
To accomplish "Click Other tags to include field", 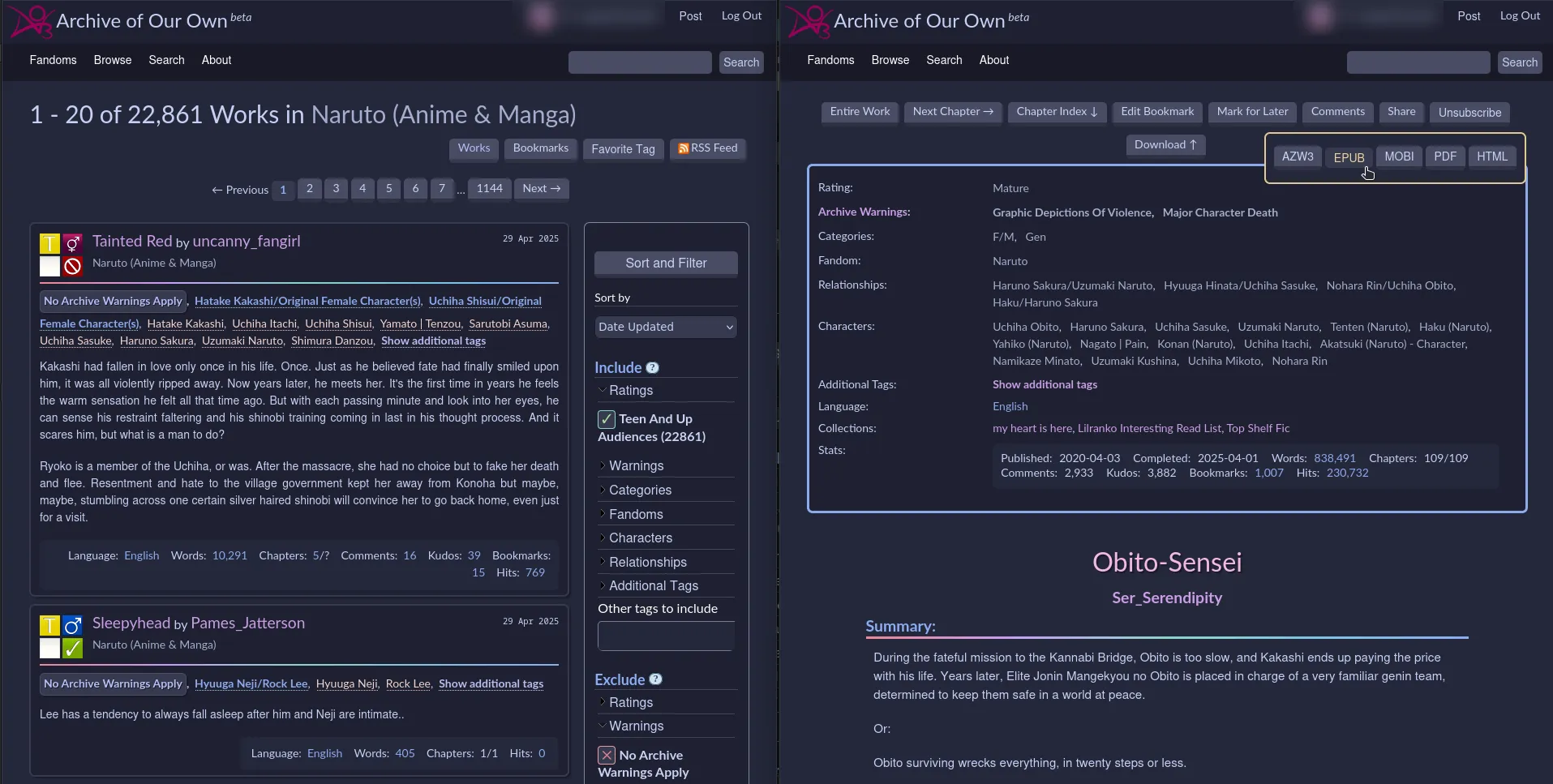I will pos(666,636).
